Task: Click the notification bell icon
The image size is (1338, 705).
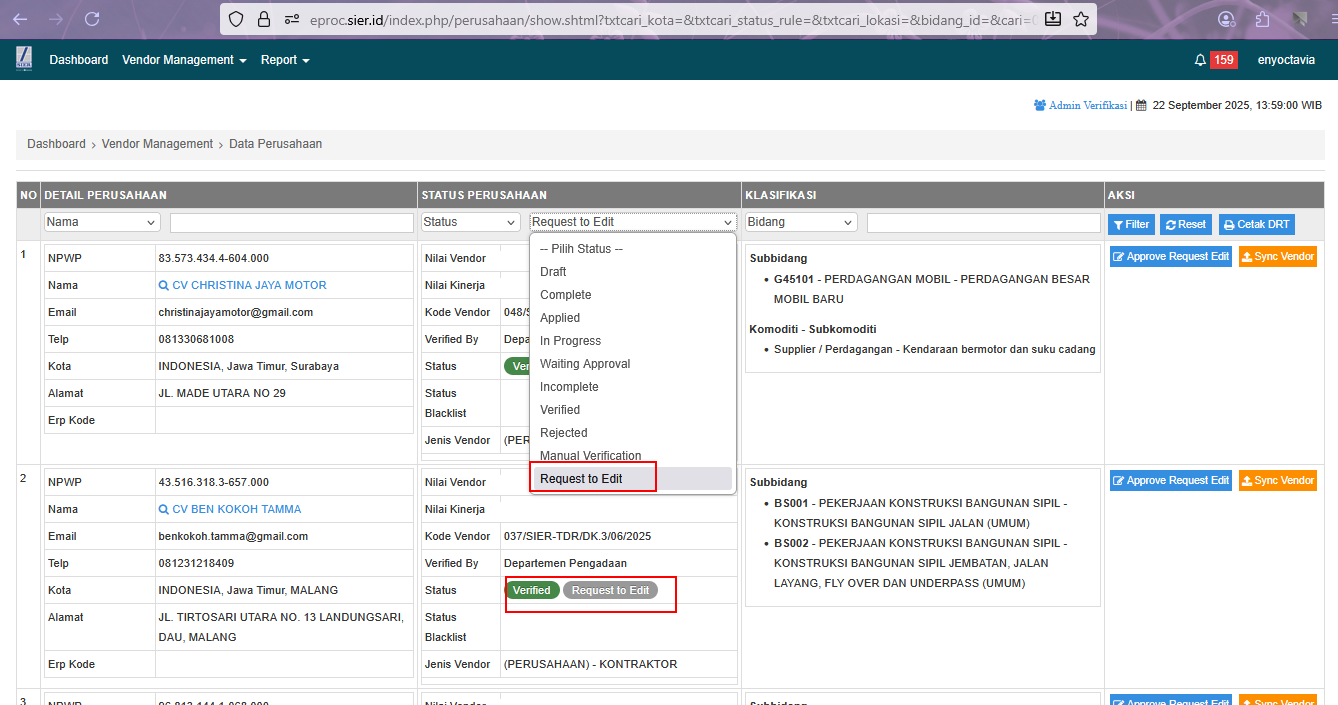Action: tap(1200, 60)
